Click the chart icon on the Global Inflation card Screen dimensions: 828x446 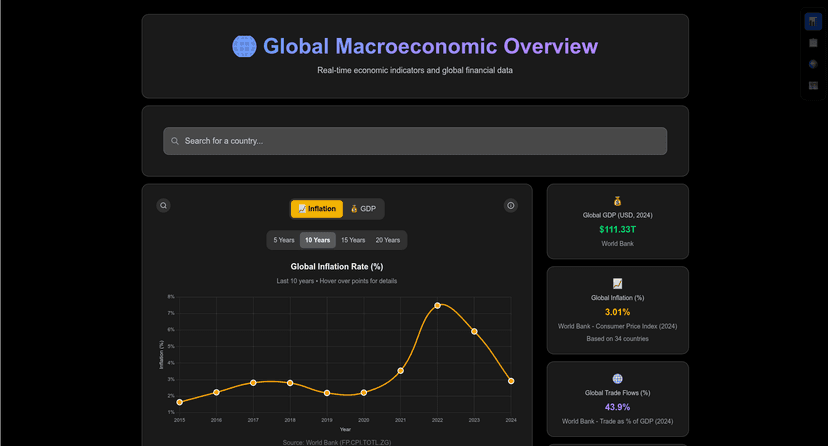click(x=617, y=283)
